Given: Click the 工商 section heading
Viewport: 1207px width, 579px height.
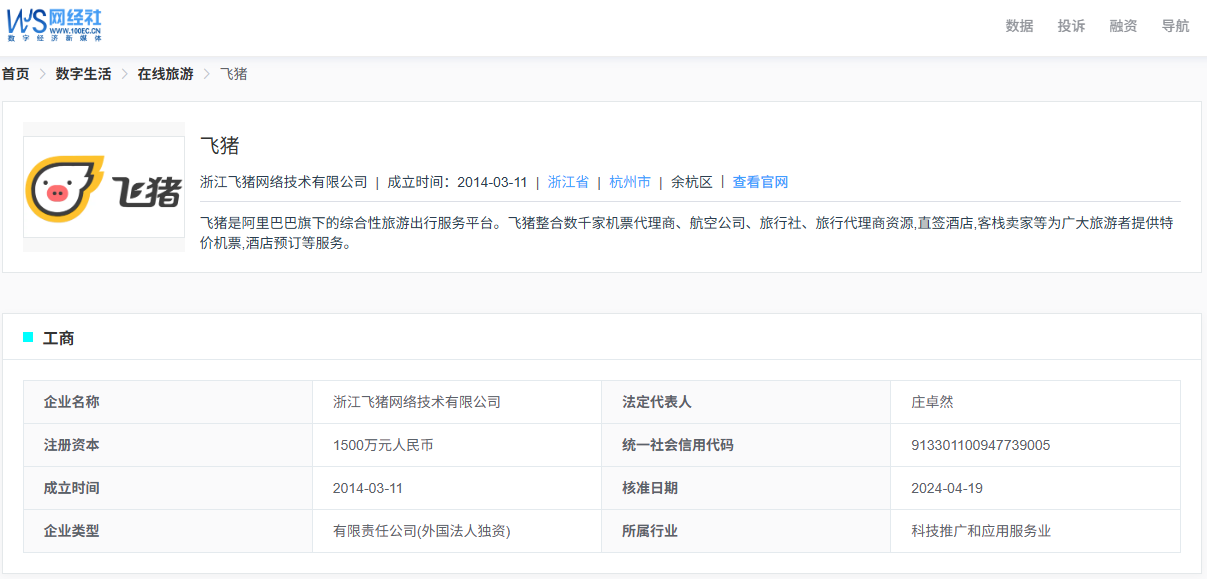Looking at the screenshot, I should [x=58, y=338].
